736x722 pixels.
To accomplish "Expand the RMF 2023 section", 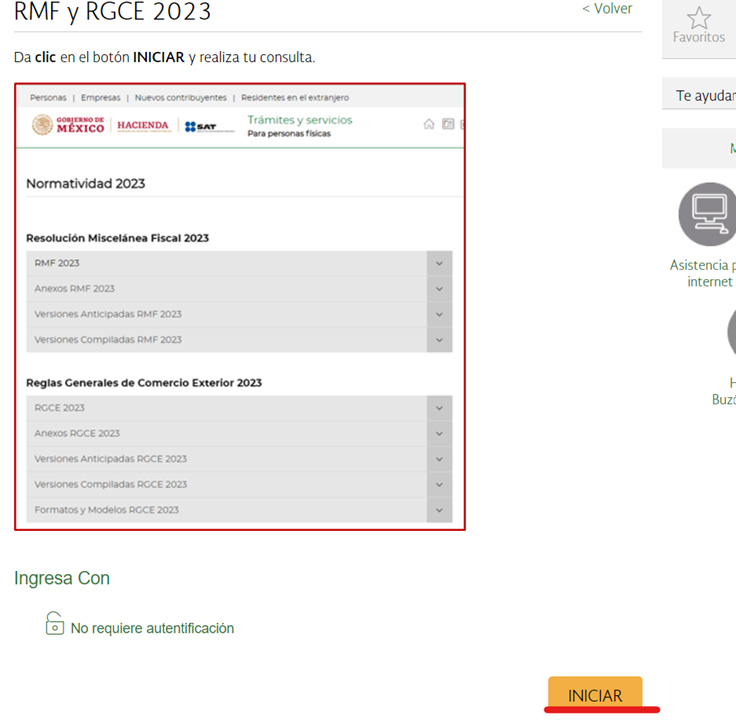I will (x=439, y=263).
